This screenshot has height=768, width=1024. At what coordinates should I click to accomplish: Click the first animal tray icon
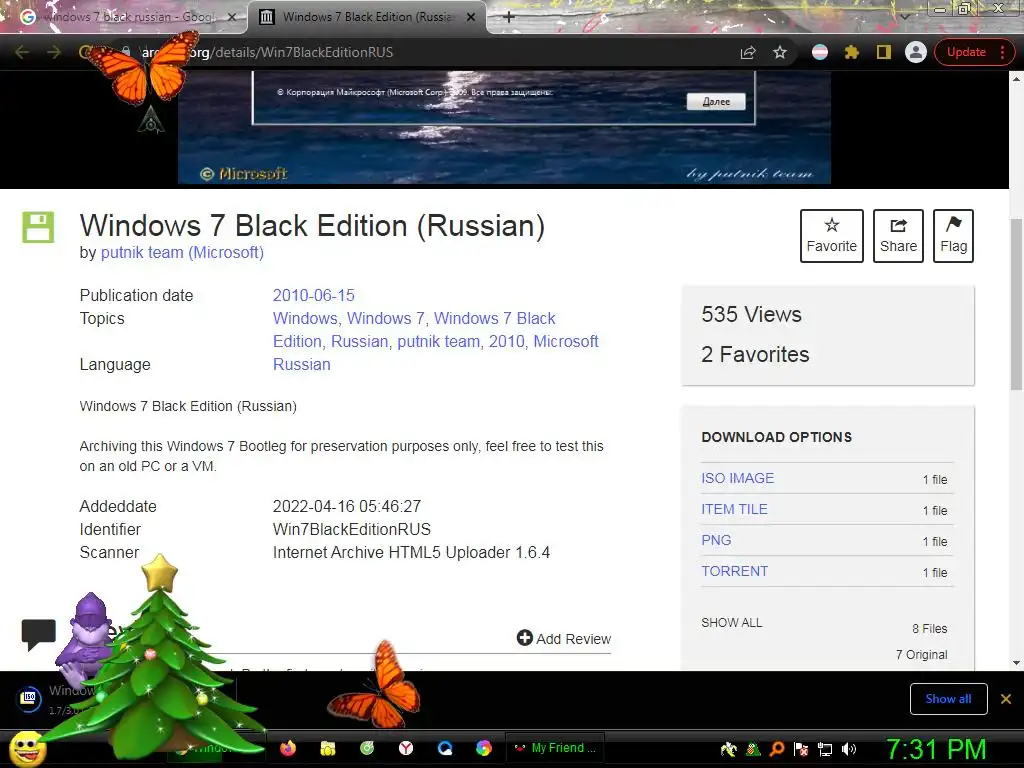tap(729, 749)
